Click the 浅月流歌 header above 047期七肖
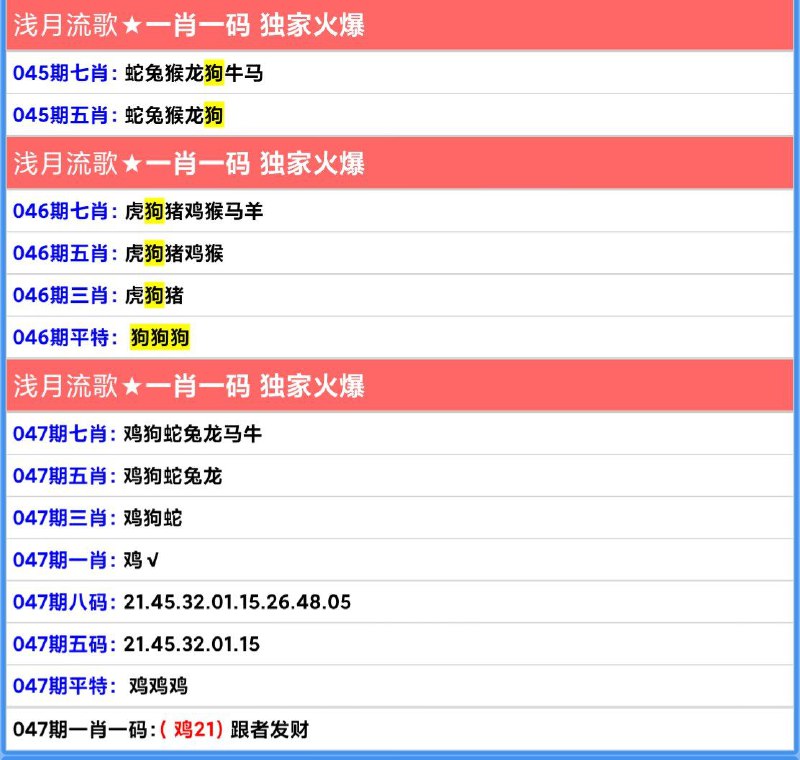The width and height of the screenshot is (800, 760). (x=400, y=385)
